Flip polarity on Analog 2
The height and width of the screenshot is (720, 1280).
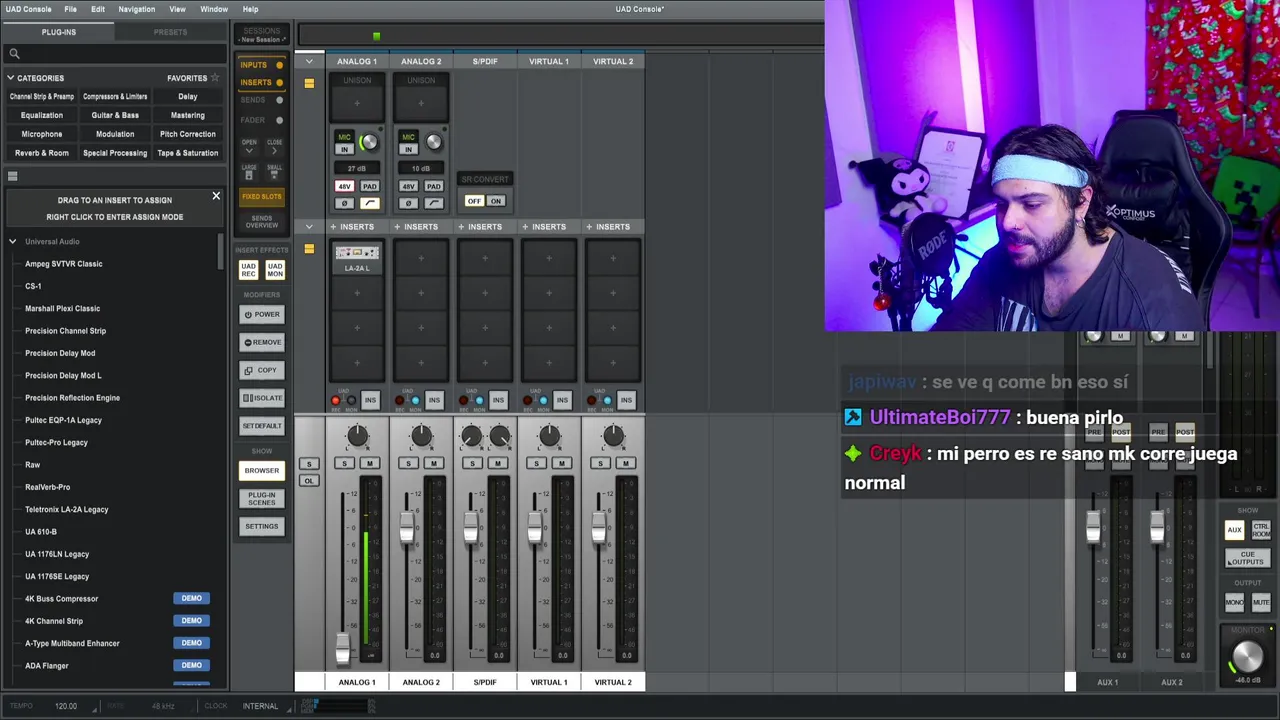pos(408,203)
